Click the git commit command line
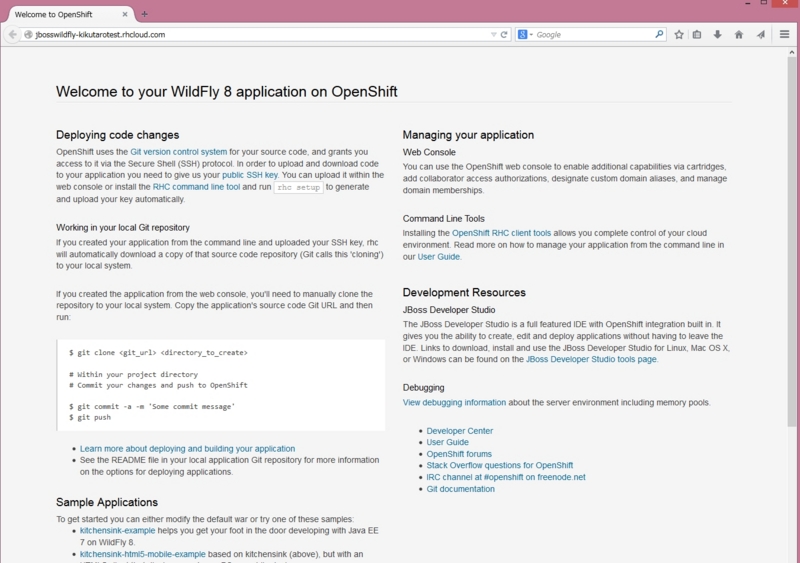 tap(152, 407)
